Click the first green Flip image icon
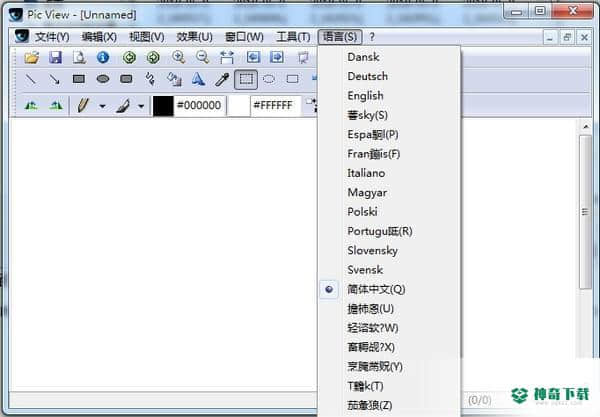 [x=31, y=105]
